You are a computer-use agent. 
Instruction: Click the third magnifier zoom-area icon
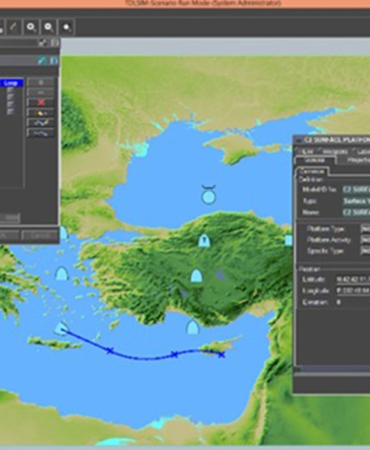(x=67, y=27)
